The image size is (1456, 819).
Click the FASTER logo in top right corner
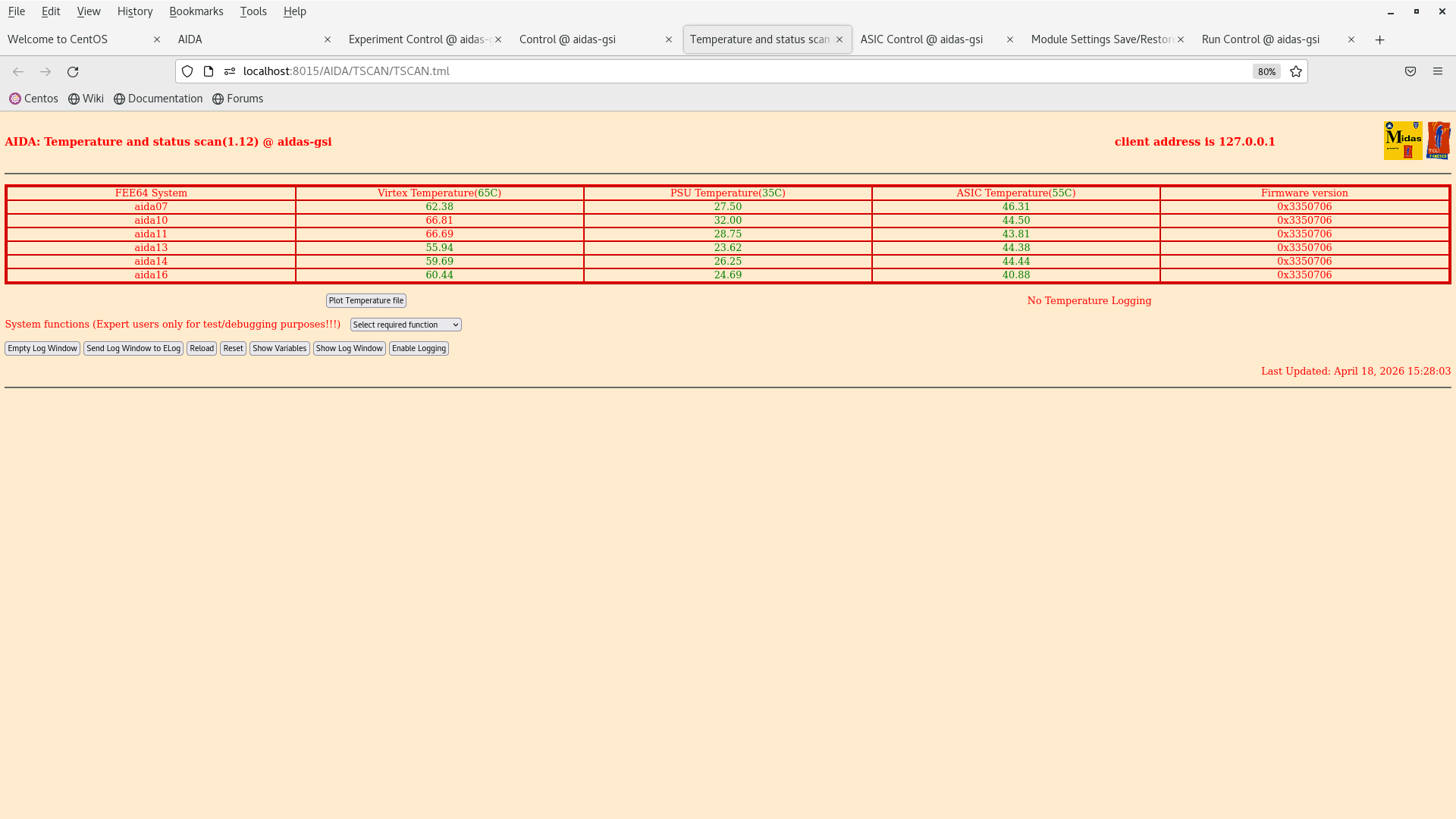pyautogui.click(x=1439, y=140)
